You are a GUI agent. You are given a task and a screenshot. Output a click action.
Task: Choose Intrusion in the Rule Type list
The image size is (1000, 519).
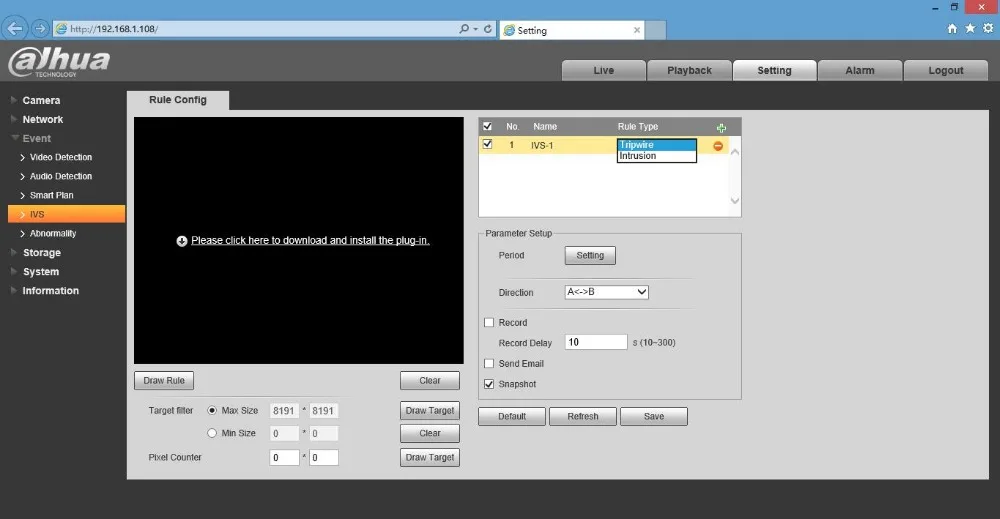(x=656, y=156)
